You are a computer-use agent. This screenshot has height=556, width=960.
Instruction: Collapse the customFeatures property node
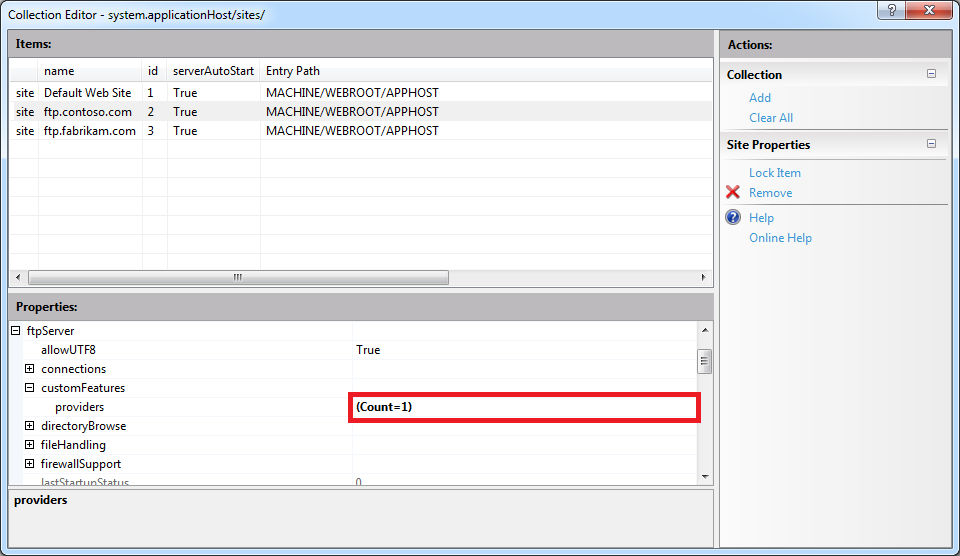point(30,388)
